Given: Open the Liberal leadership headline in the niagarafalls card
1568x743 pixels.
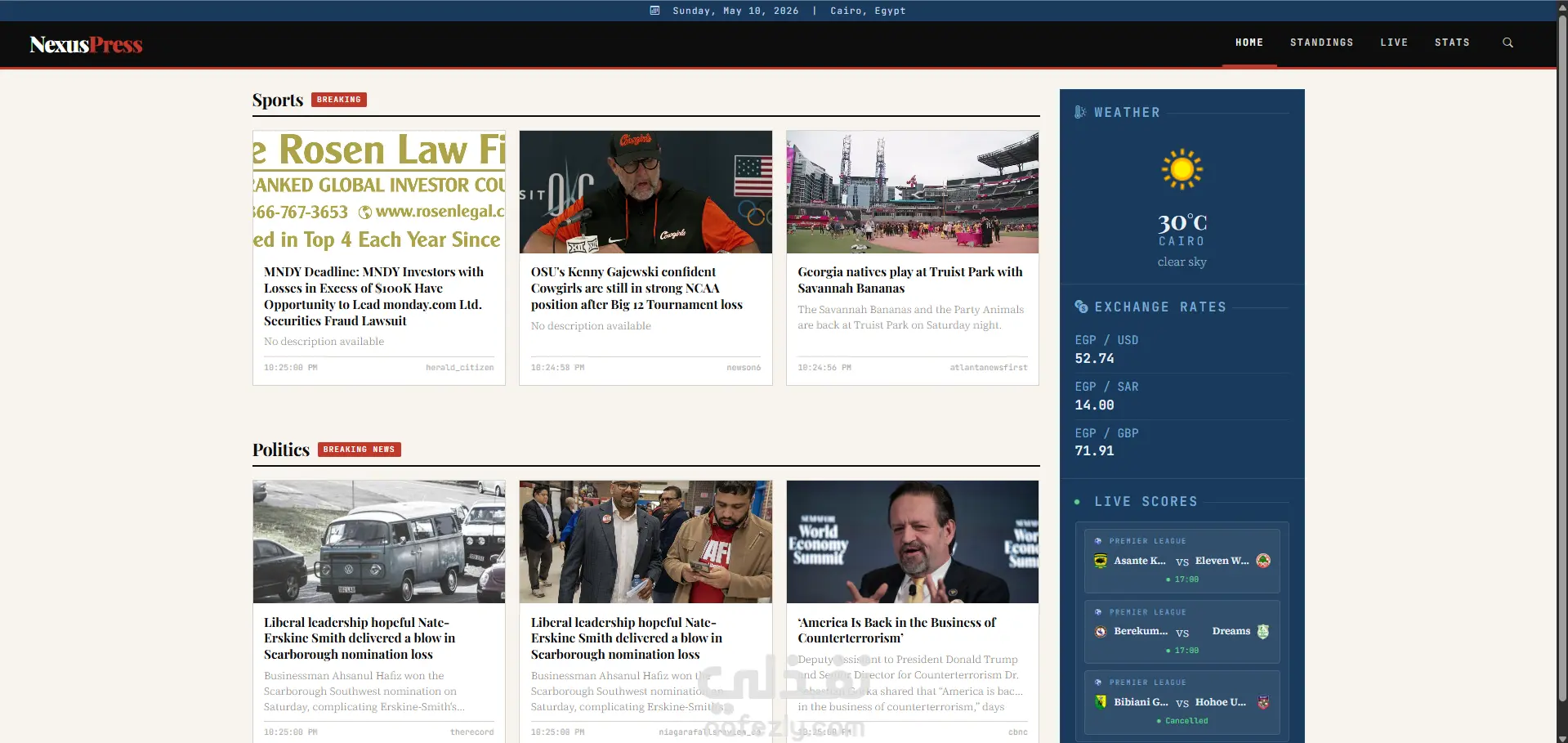Looking at the screenshot, I should [x=627, y=638].
